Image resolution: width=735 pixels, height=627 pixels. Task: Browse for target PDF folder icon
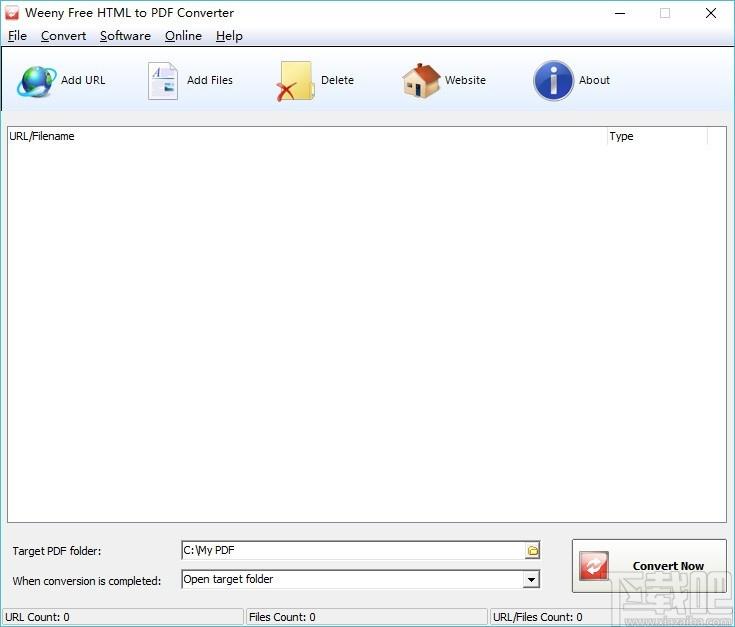pyautogui.click(x=532, y=551)
